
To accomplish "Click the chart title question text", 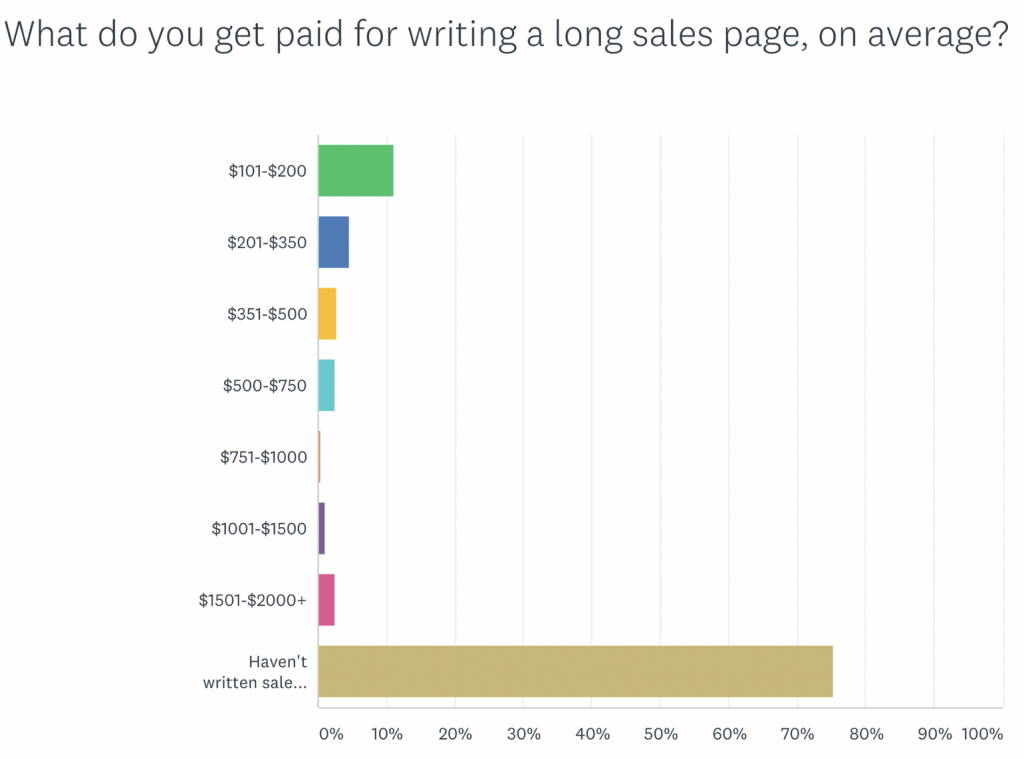I will (x=505, y=36).
